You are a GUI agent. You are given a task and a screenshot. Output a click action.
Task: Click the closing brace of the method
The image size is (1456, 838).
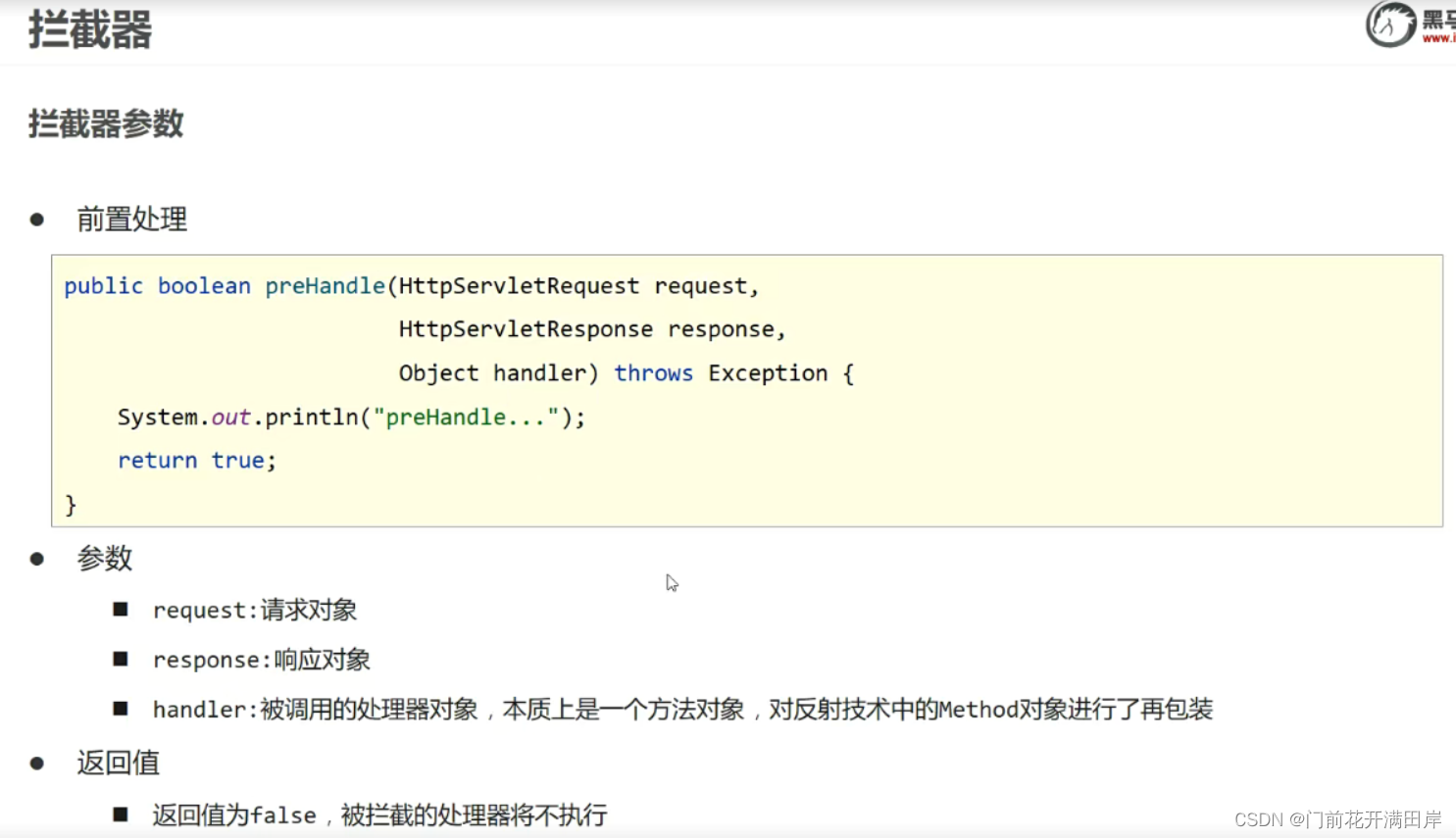point(71,505)
